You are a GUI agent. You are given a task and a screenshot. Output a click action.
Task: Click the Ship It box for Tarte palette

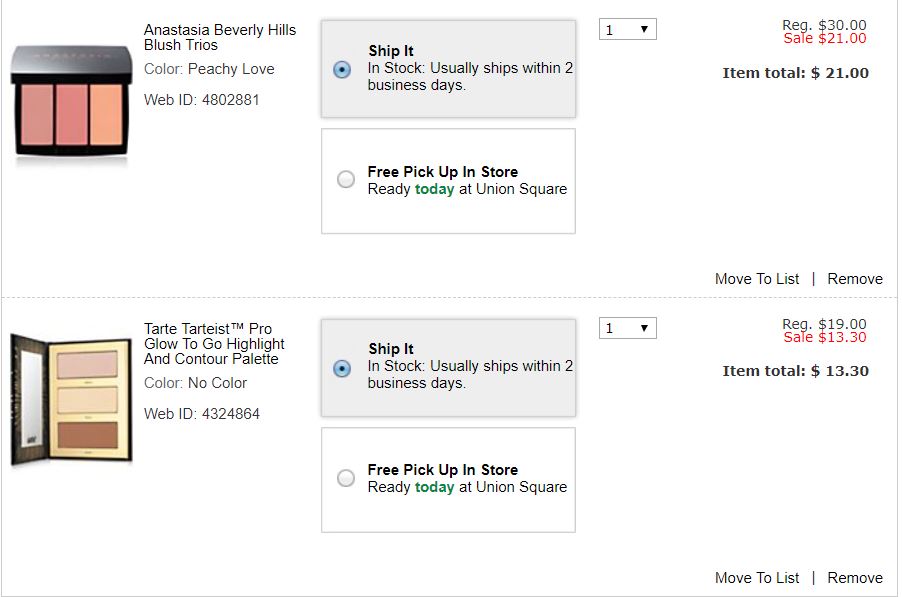(449, 368)
